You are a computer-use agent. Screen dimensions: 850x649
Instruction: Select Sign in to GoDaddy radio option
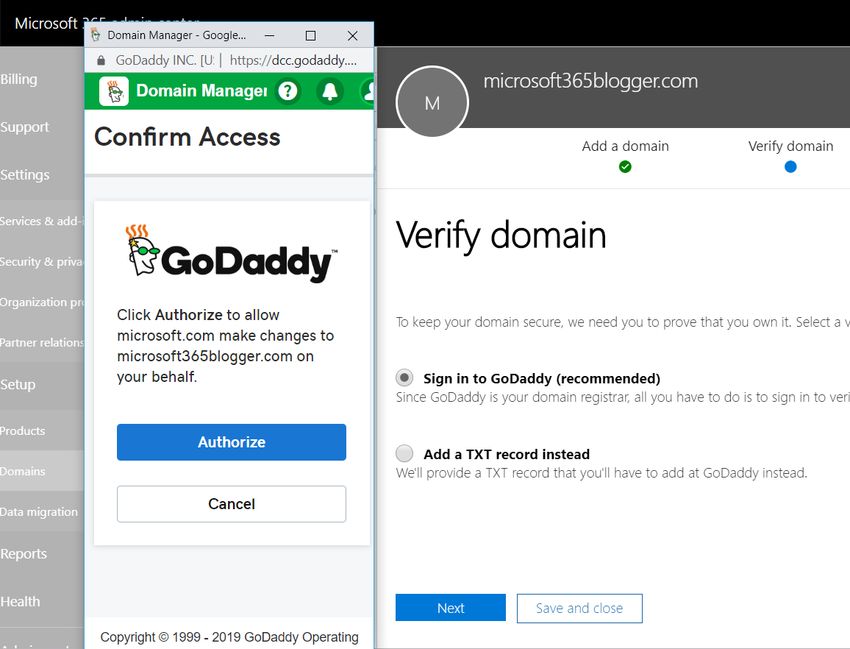[x=404, y=377]
